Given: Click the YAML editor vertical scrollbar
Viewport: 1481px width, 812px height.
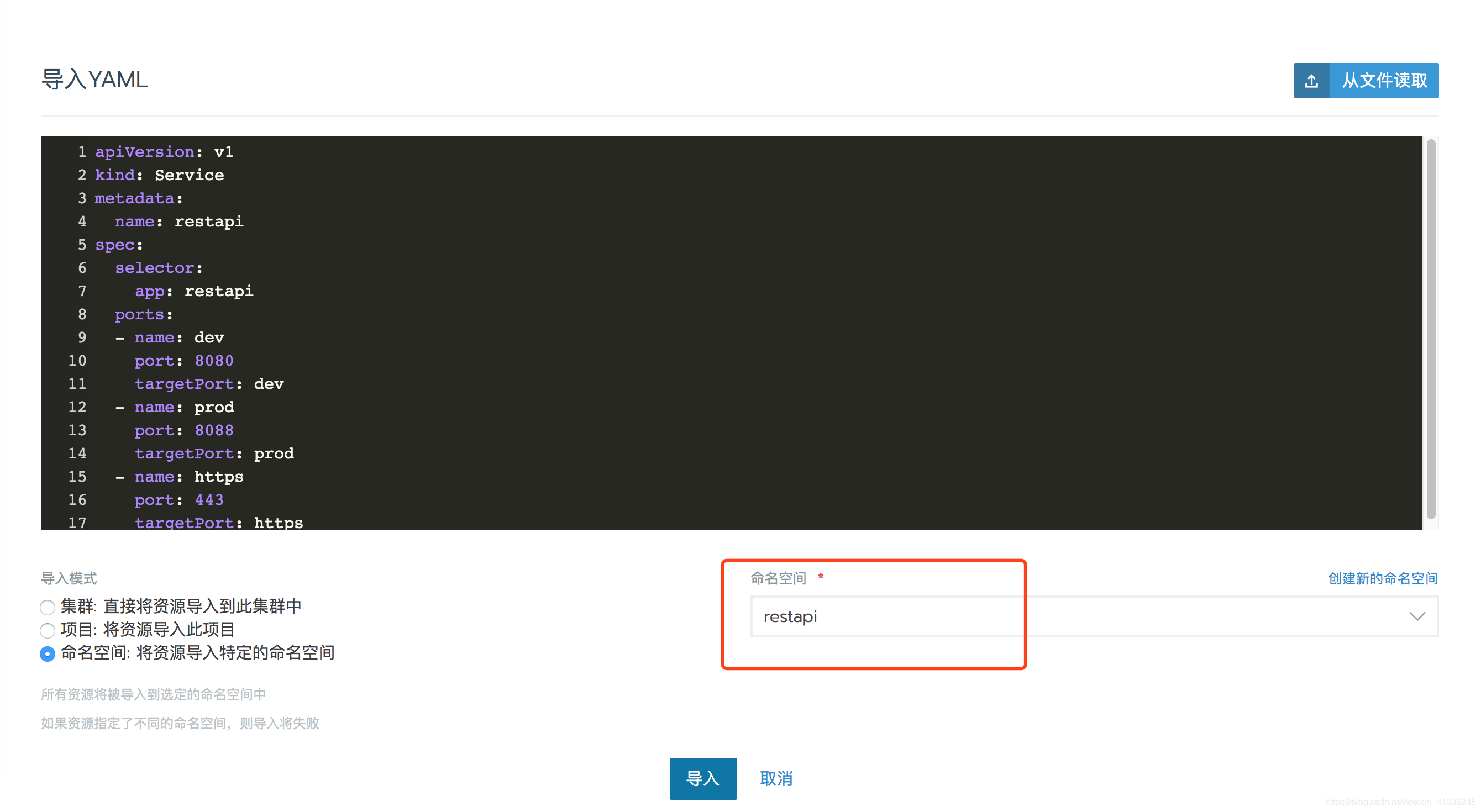Looking at the screenshot, I should point(1430,330).
